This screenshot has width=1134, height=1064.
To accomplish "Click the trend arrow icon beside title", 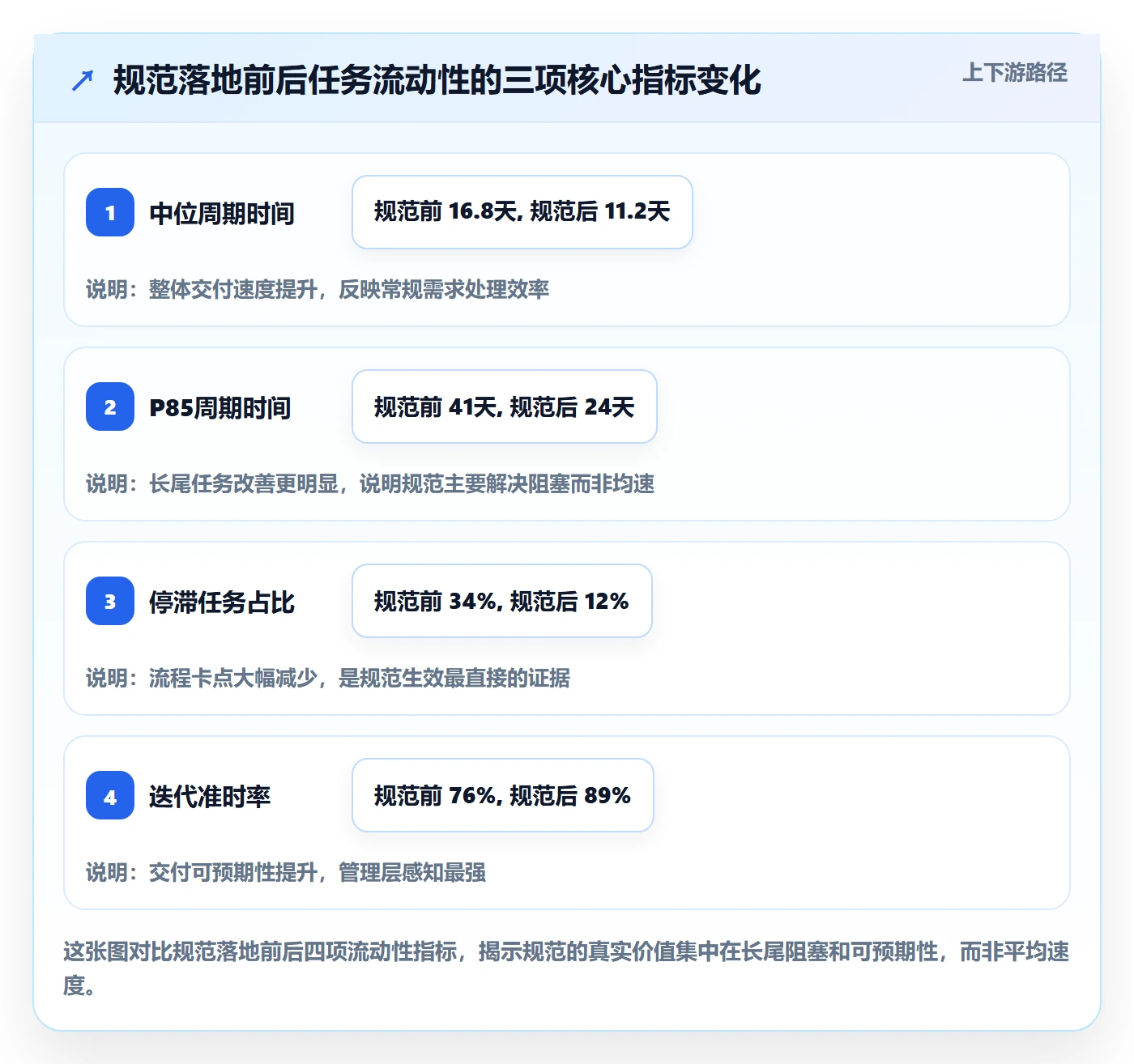I will [x=83, y=80].
